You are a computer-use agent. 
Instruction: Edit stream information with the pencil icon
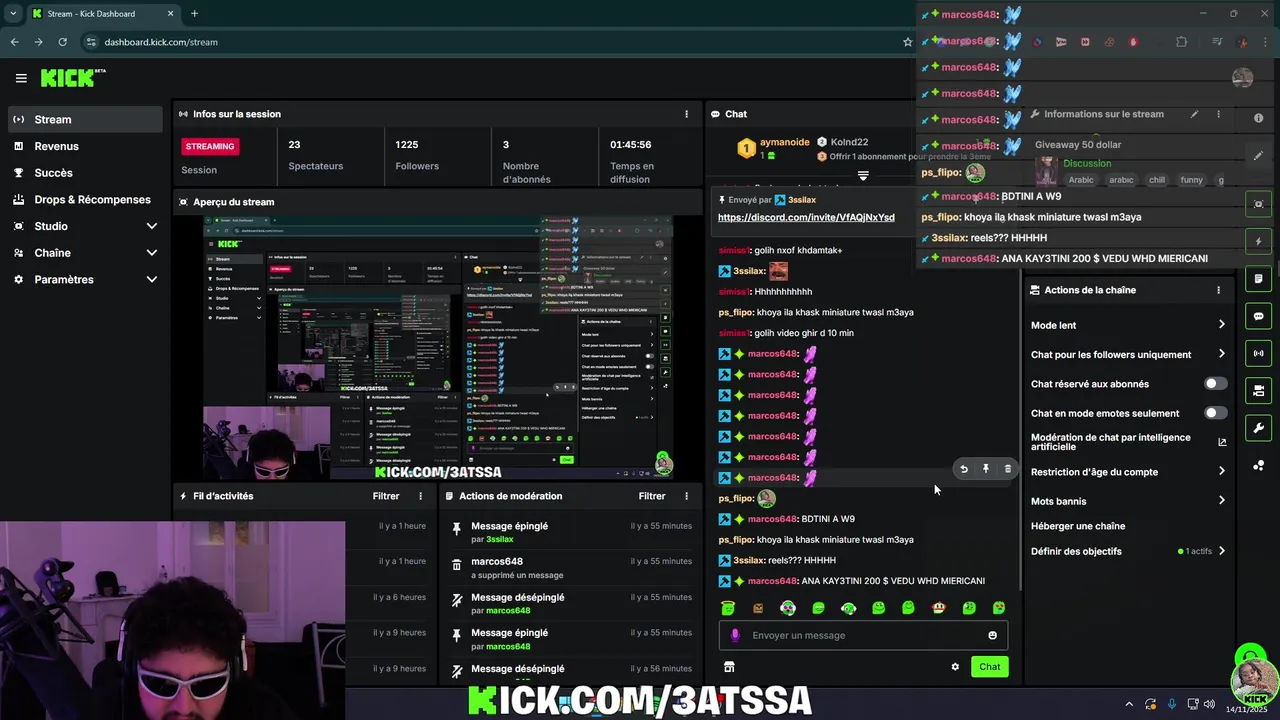(1194, 114)
